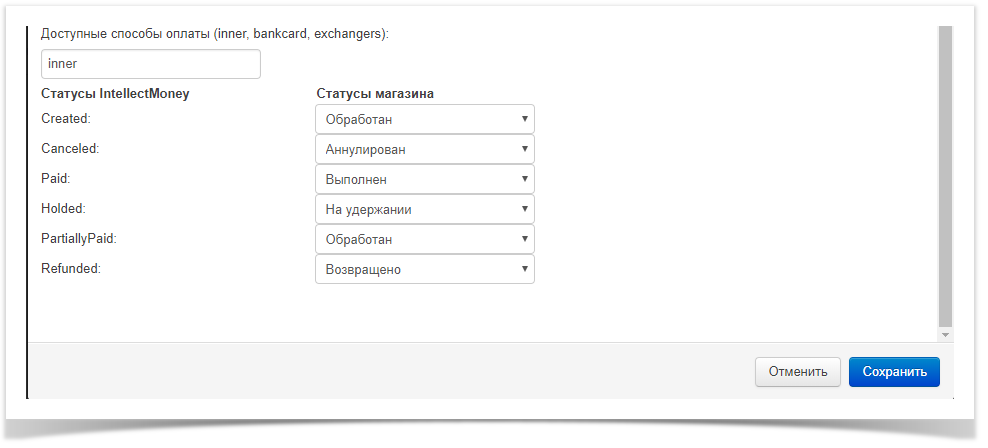Click the "Статусы магазина" column header

click(375, 94)
